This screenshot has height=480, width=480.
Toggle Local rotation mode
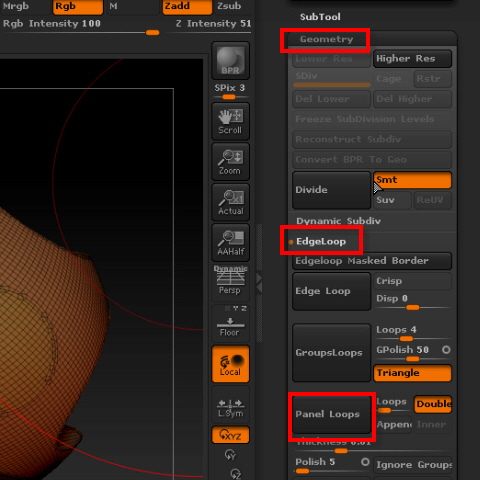[230, 364]
